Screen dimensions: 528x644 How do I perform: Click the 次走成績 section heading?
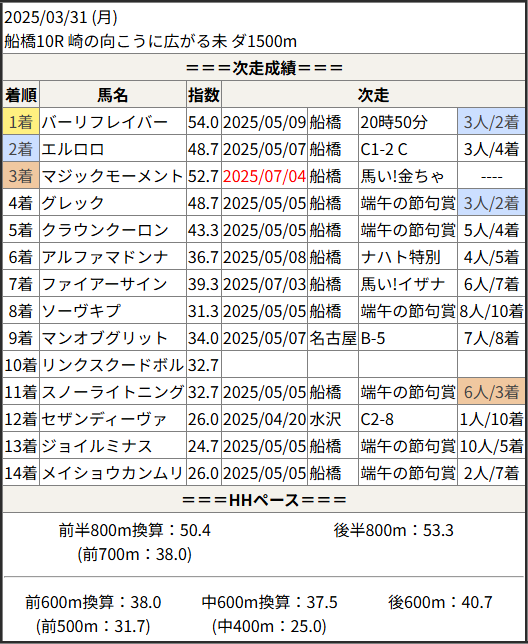point(264,68)
